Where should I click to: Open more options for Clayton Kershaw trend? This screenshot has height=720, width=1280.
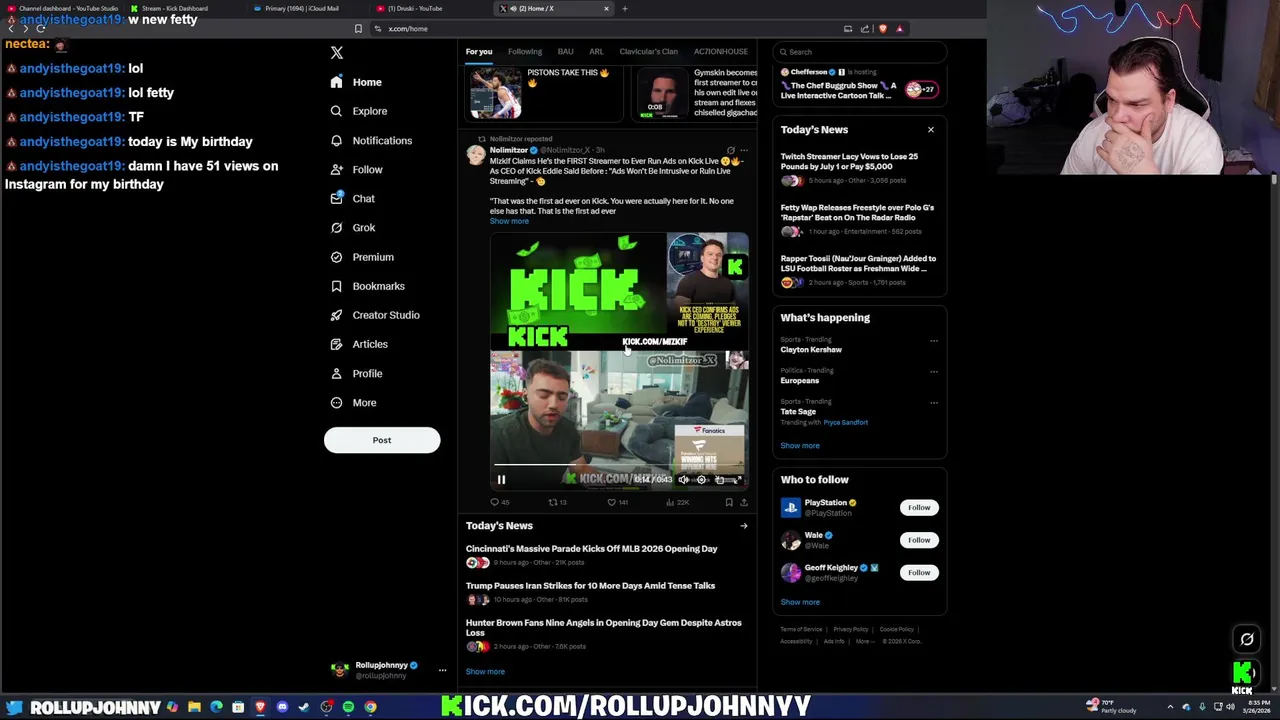tap(934, 341)
